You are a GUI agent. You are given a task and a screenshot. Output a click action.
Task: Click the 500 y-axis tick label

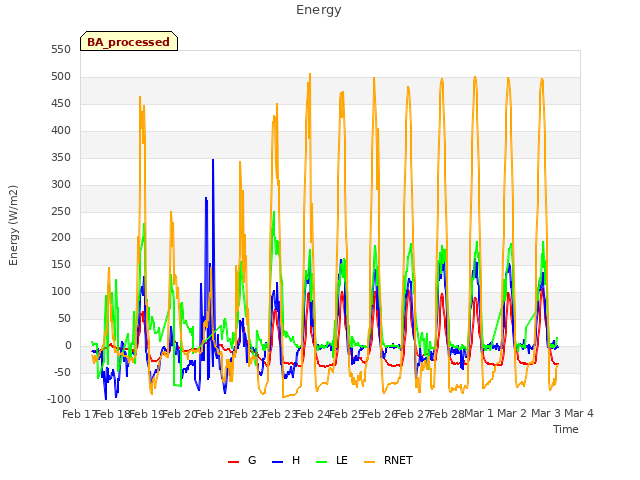click(61, 77)
